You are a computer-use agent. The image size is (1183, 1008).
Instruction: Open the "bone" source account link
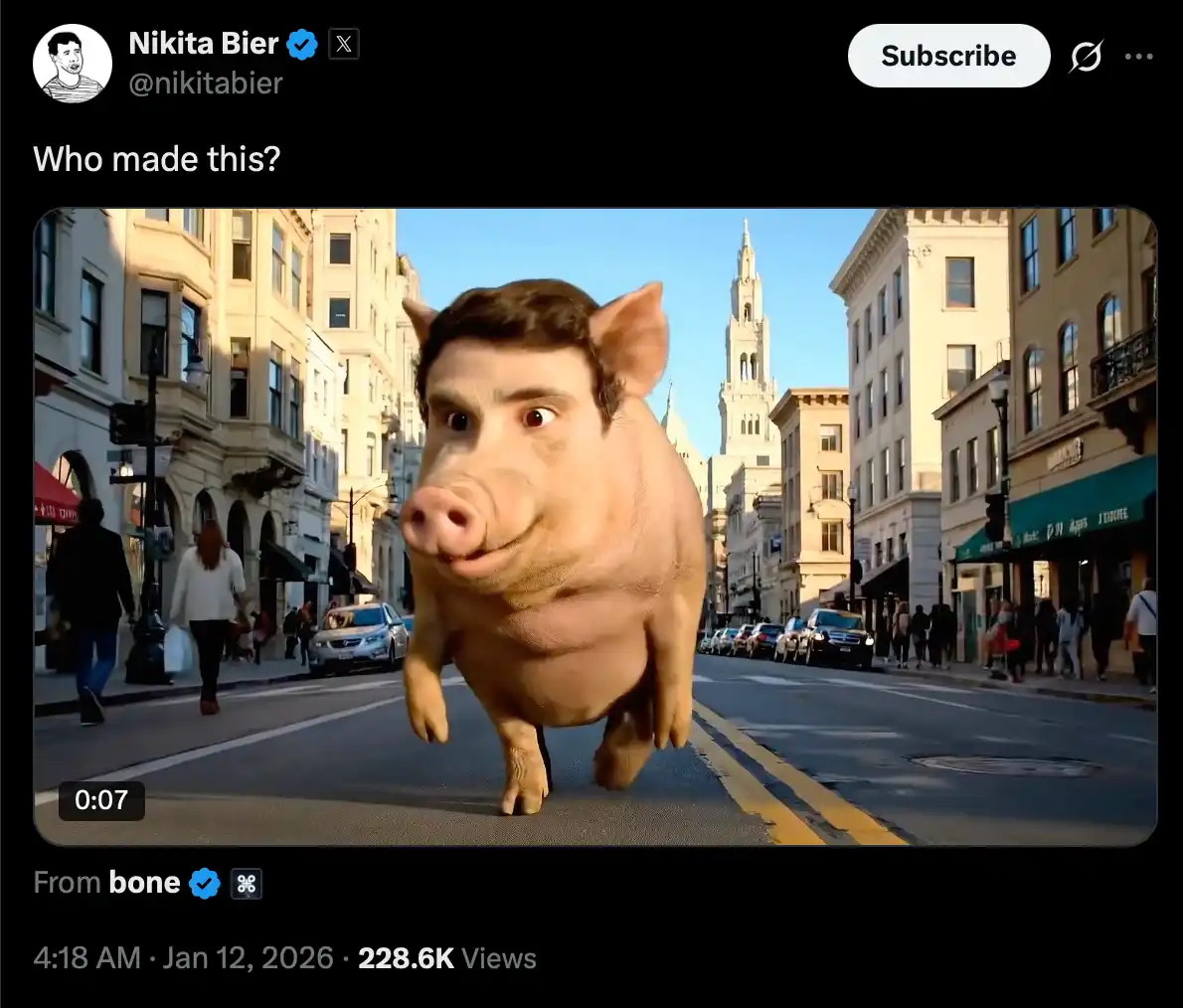point(144,883)
